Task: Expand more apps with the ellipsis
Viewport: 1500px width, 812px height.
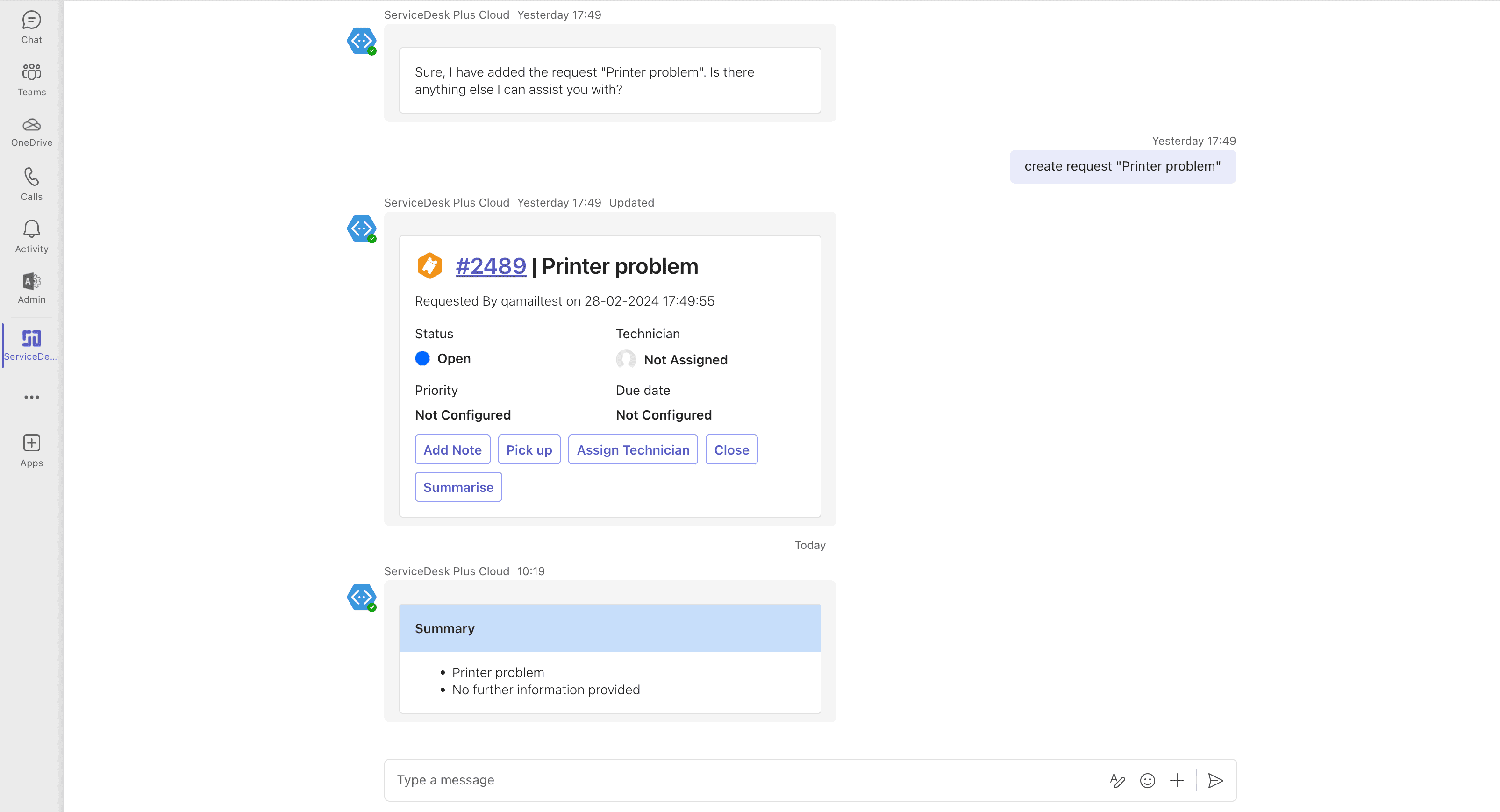Action: 31,397
